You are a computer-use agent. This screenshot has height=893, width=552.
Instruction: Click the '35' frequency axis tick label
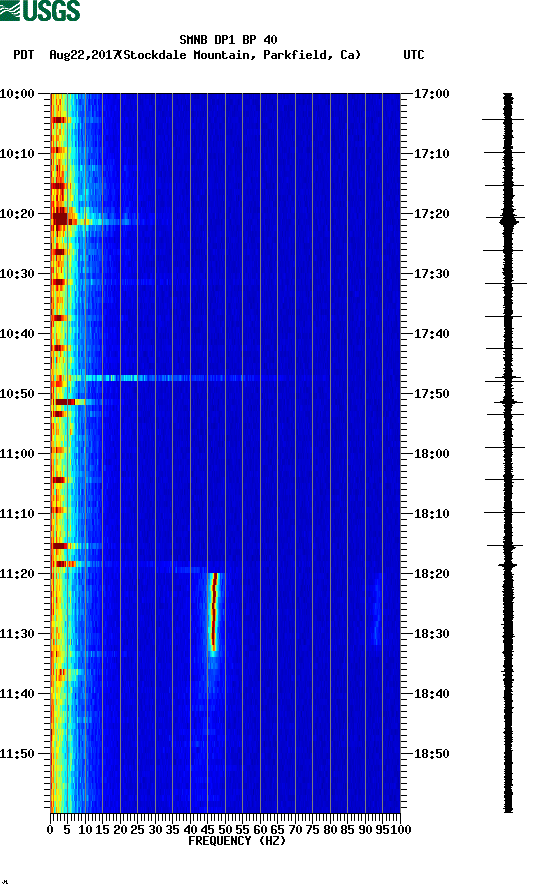click(x=173, y=830)
